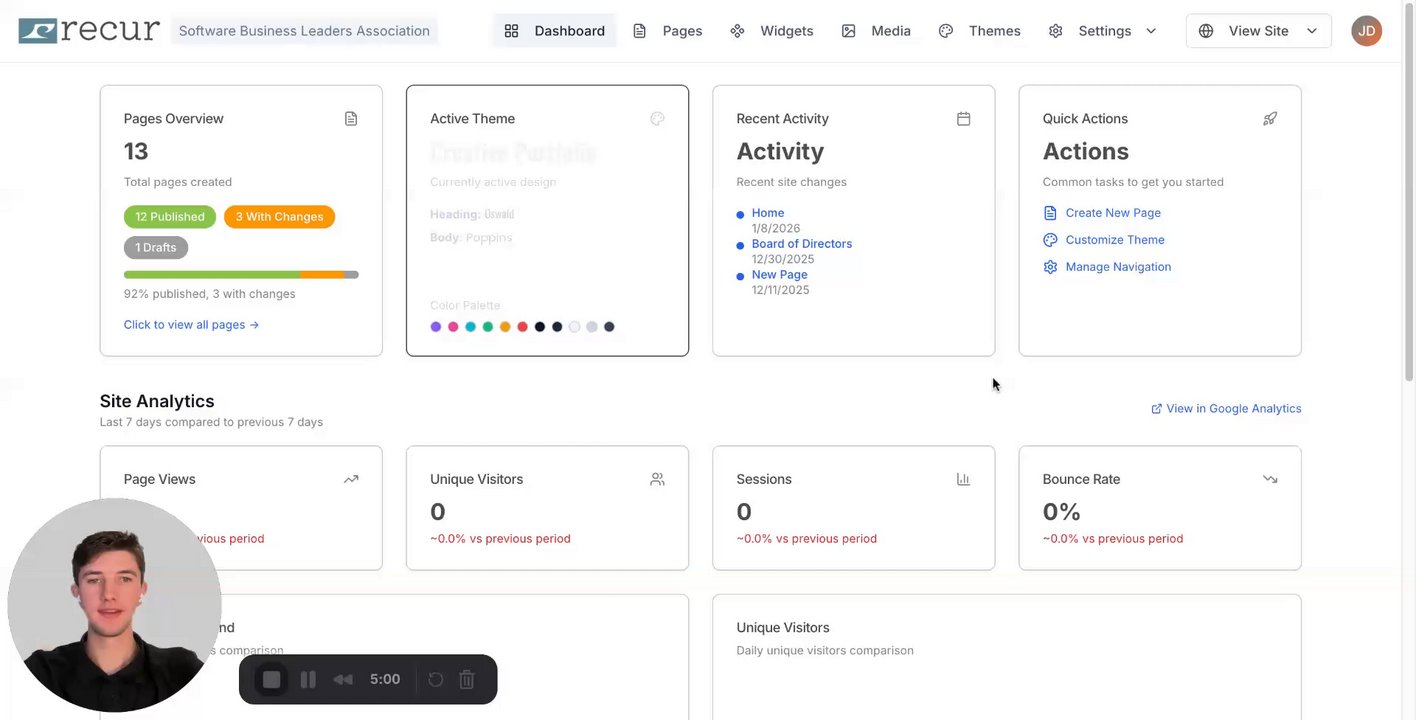Pick the cyan palette swatch
The image size is (1416, 720).
point(470,327)
